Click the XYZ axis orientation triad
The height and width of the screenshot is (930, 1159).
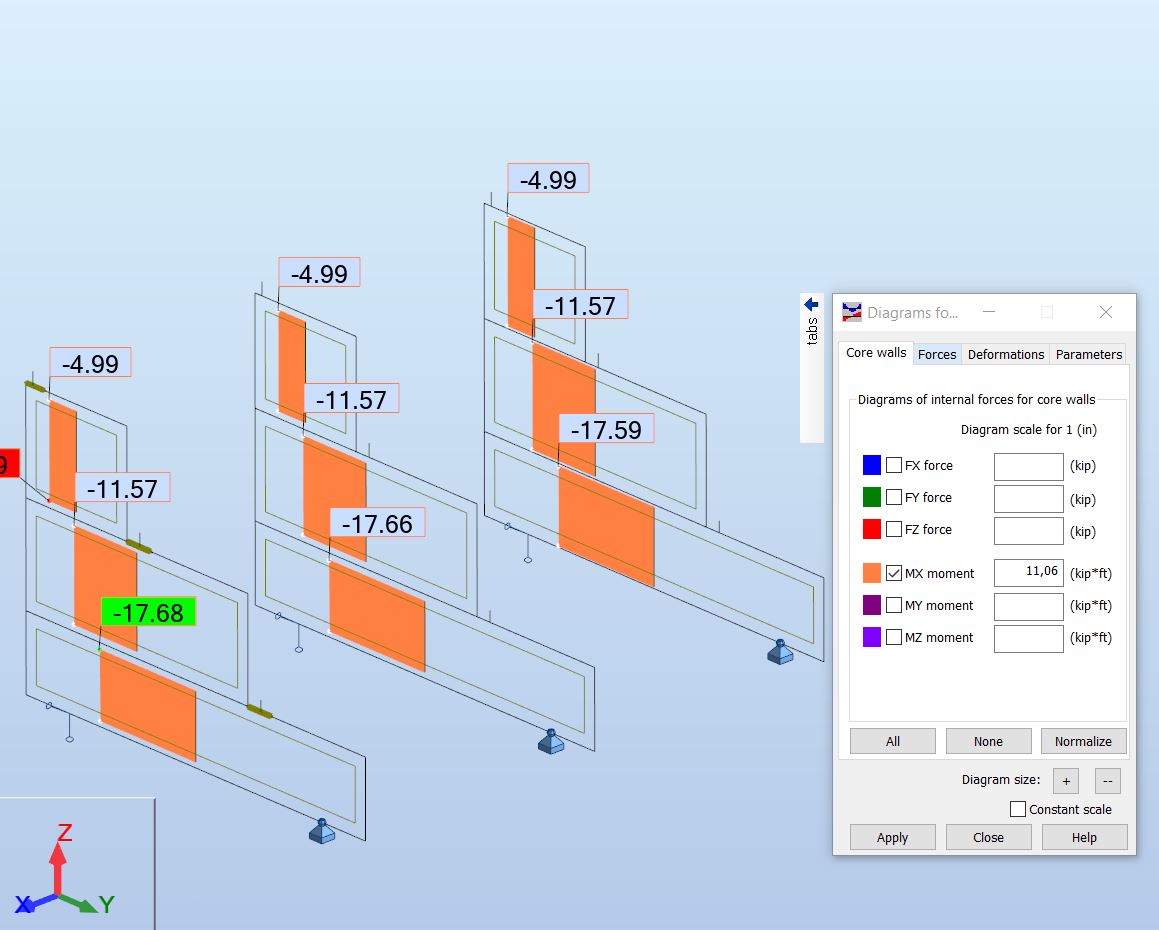tap(65, 871)
